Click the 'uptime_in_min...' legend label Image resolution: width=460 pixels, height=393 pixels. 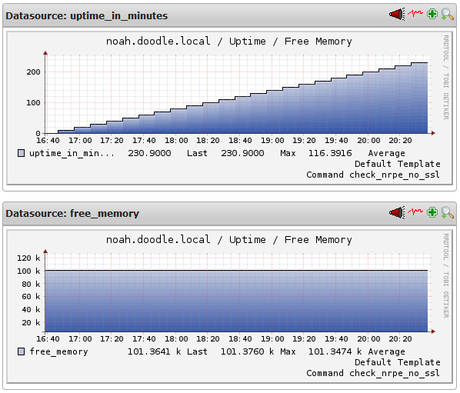point(72,153)
